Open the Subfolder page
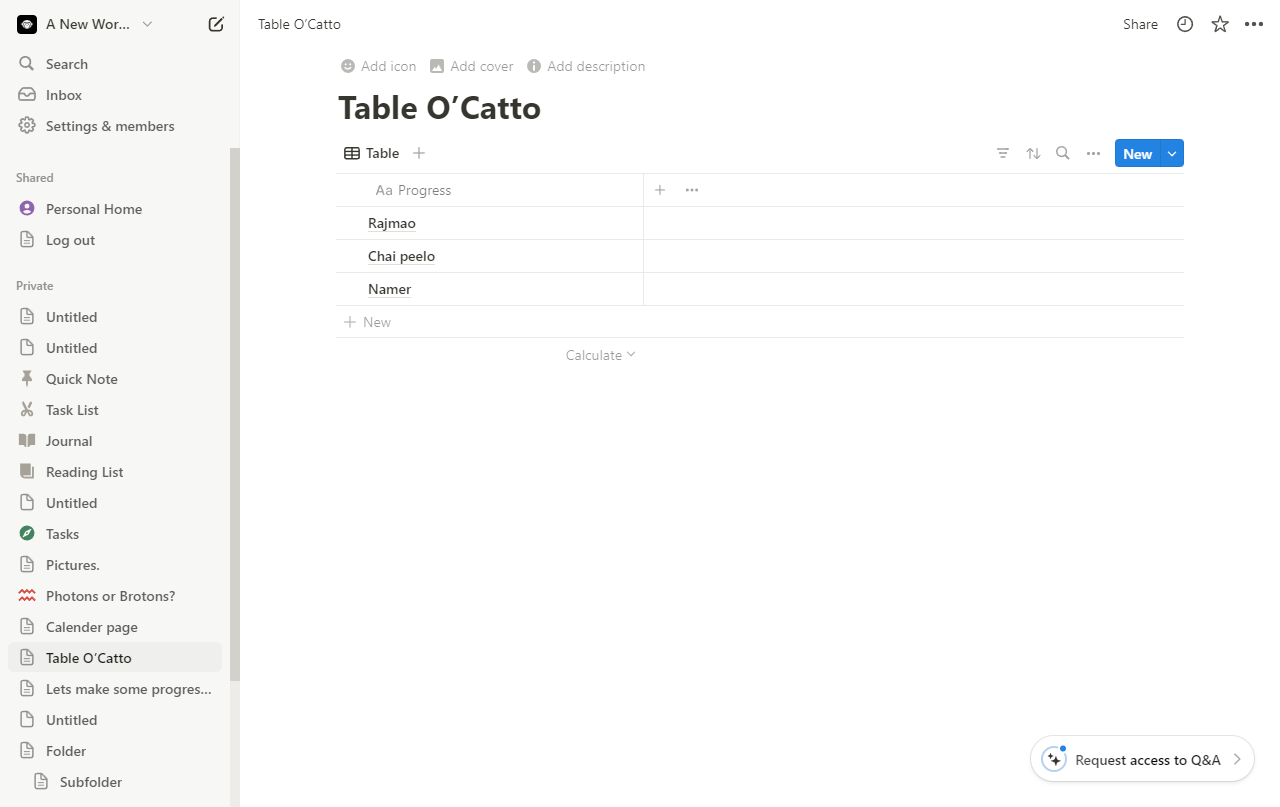 [x=115, y=782]
